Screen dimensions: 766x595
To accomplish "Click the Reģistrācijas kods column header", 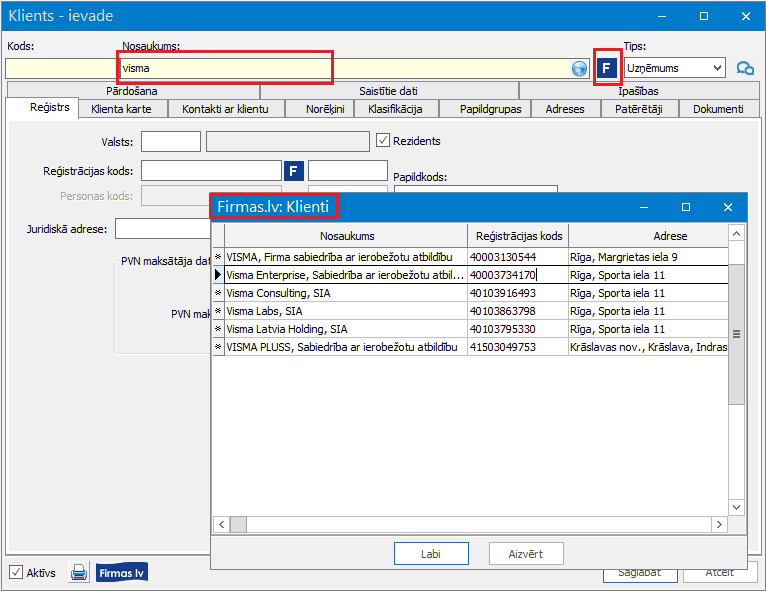I will coord(519,236).
